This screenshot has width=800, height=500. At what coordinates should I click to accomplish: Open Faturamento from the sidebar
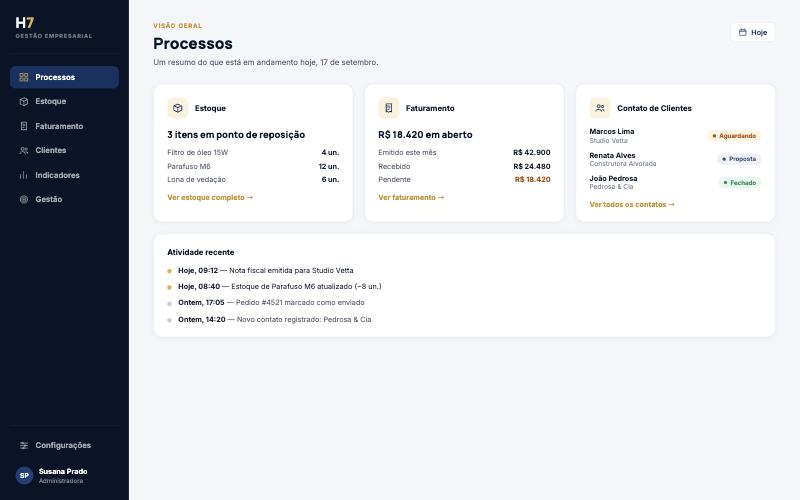tap(64, 126)
